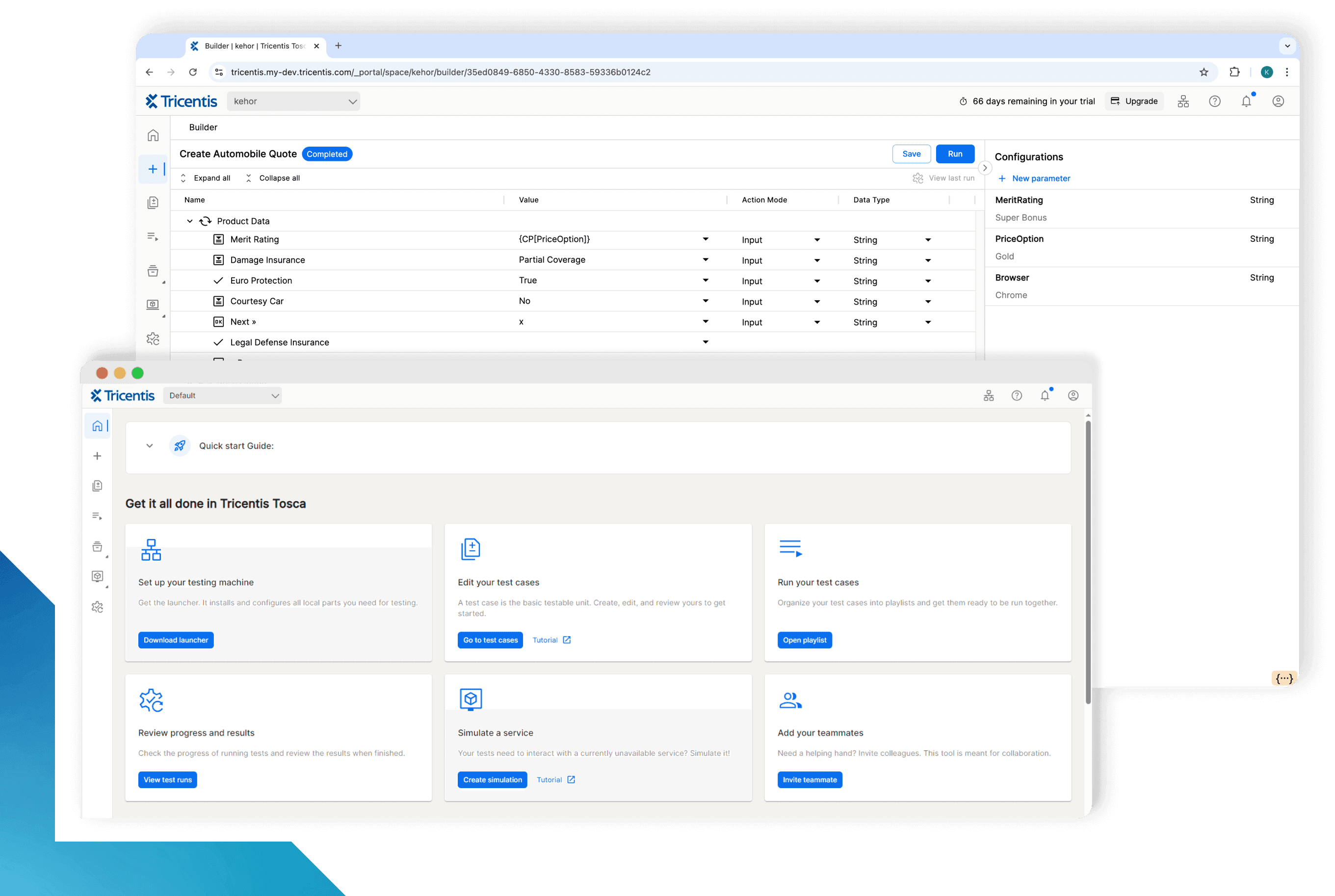Reload the page in Chrome
The width and height of the screenshot is (1335, 896).
(x=193, y=72)
